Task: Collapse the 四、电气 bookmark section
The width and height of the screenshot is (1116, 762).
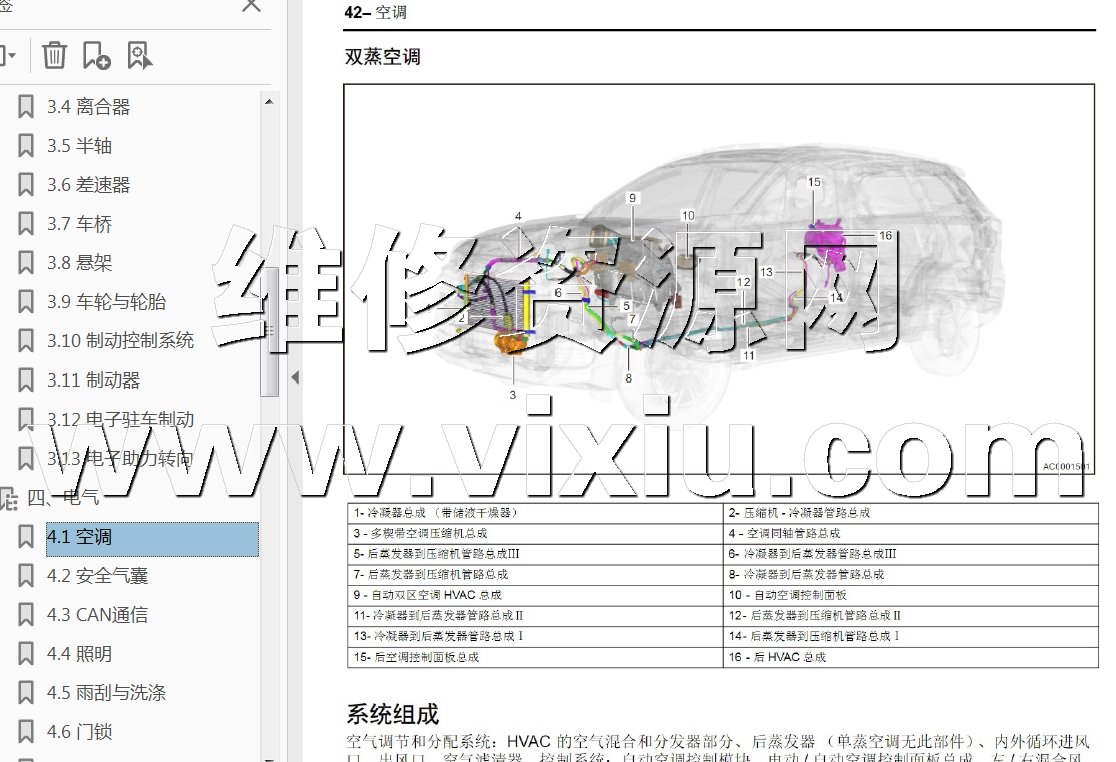Action: (9, 498)
